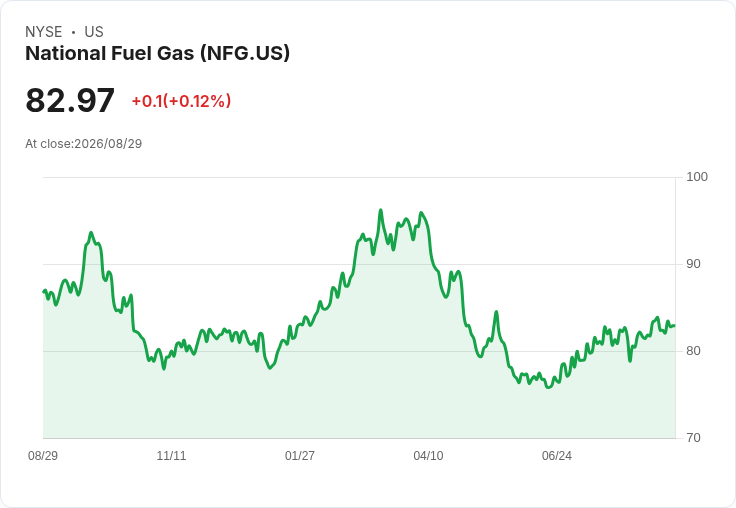Click the National Fuel Gas (NFG.US) title
Screen dimensions: 736x508
click(x=157, y=54)
